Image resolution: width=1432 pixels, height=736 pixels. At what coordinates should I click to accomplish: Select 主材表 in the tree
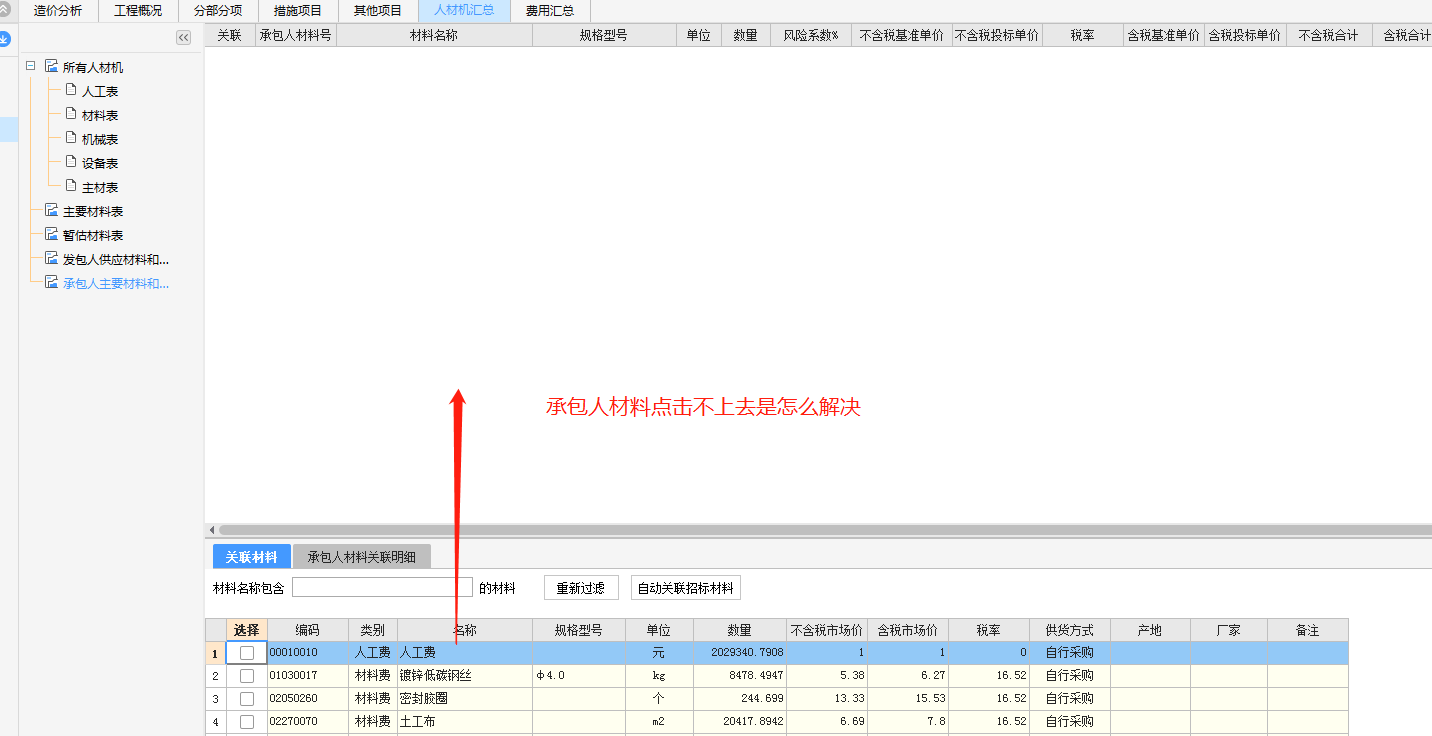(x=100, y=187)
